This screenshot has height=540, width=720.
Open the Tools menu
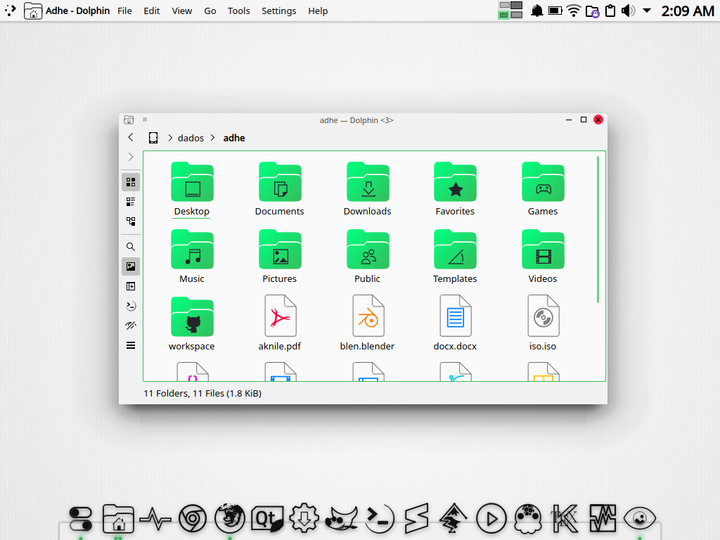coord(239,11)
